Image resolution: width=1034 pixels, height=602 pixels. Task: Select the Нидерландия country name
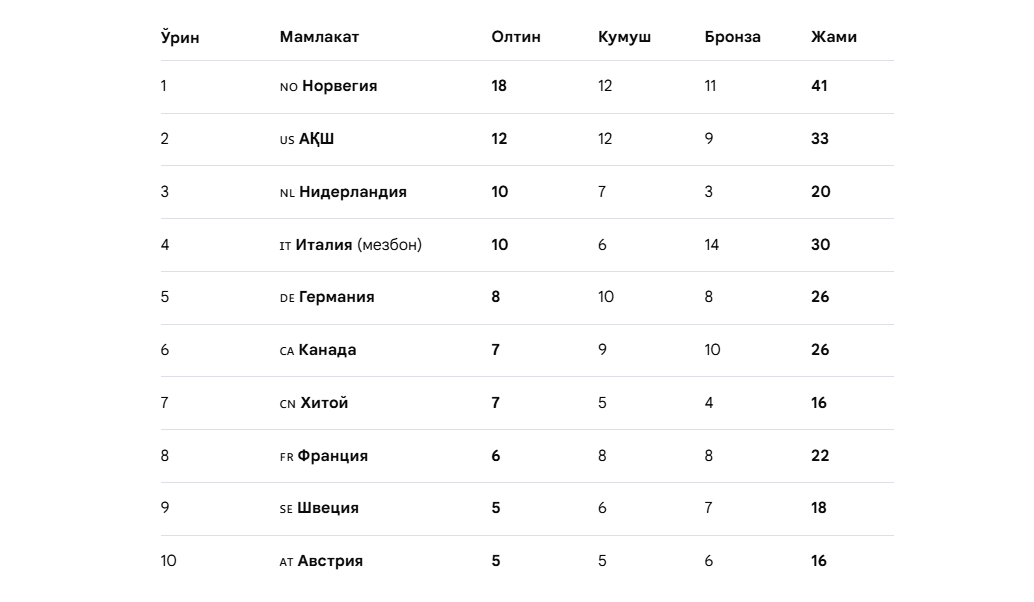coord(353,192)
